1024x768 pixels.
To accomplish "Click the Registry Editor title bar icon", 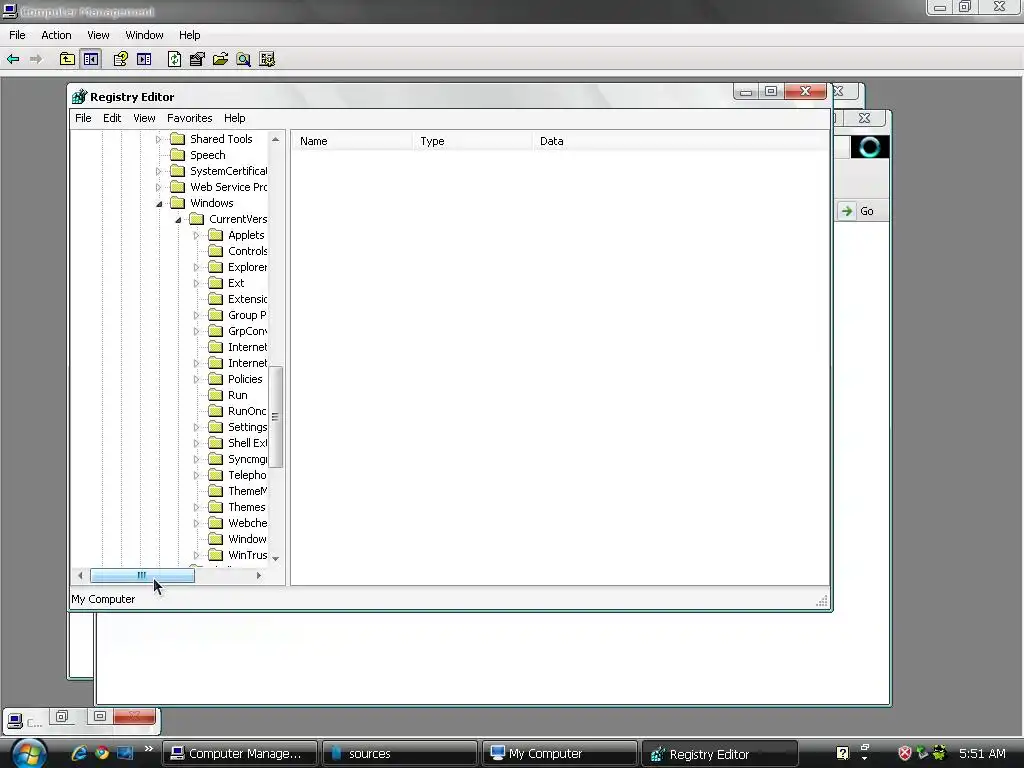I will [x=80, y=97].
